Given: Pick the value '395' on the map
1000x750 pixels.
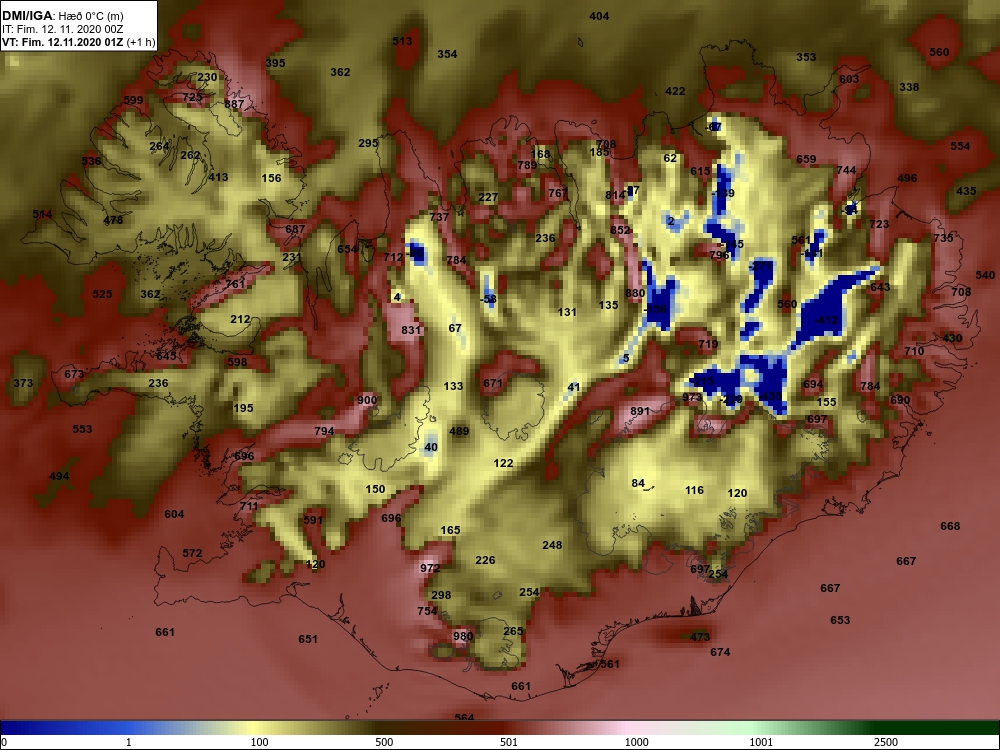Looking at the screenshot, I should point(275,63).
